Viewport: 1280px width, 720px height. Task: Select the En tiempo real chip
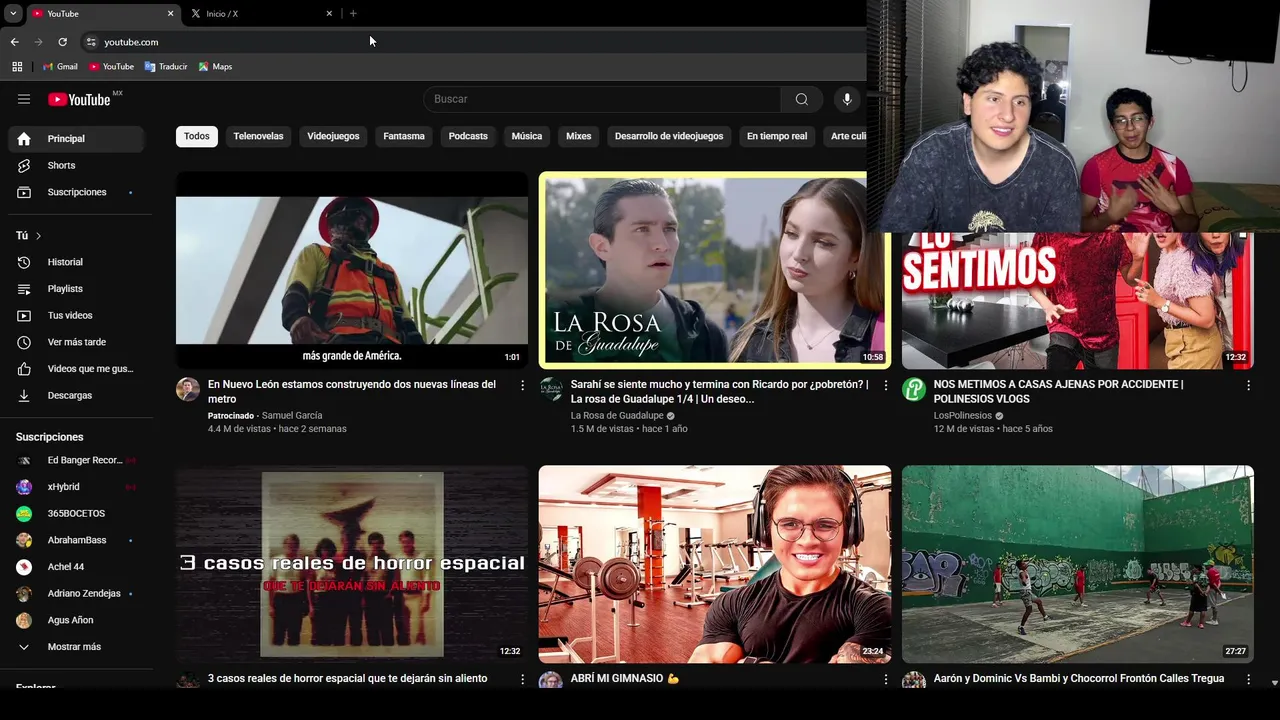tap(777, 136)
